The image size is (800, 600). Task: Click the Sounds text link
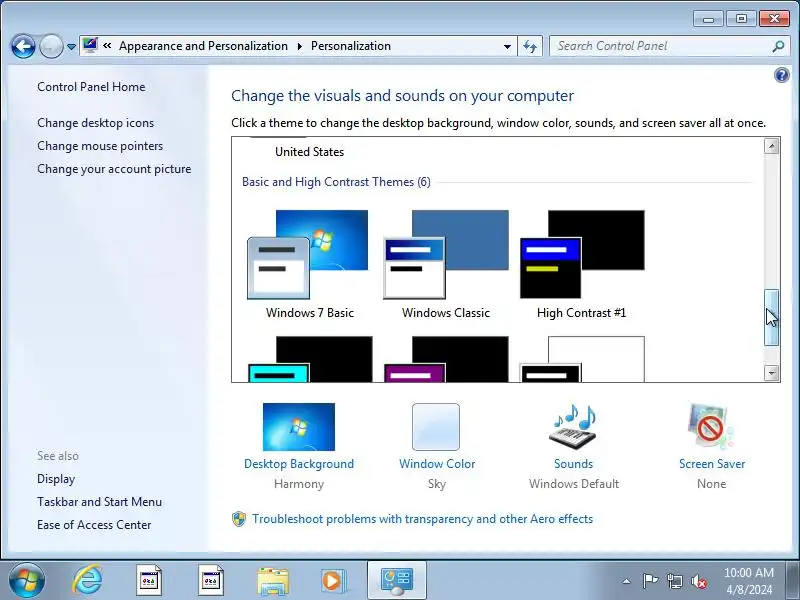point(573,464)
